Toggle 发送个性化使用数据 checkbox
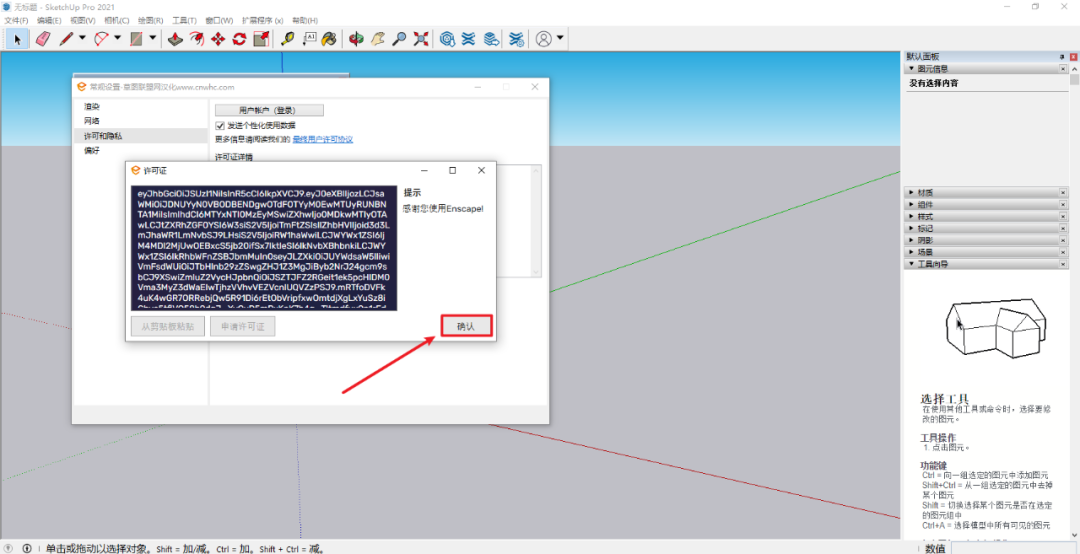Viewport: 1080px width, 554px height. (x=220, y=125)
